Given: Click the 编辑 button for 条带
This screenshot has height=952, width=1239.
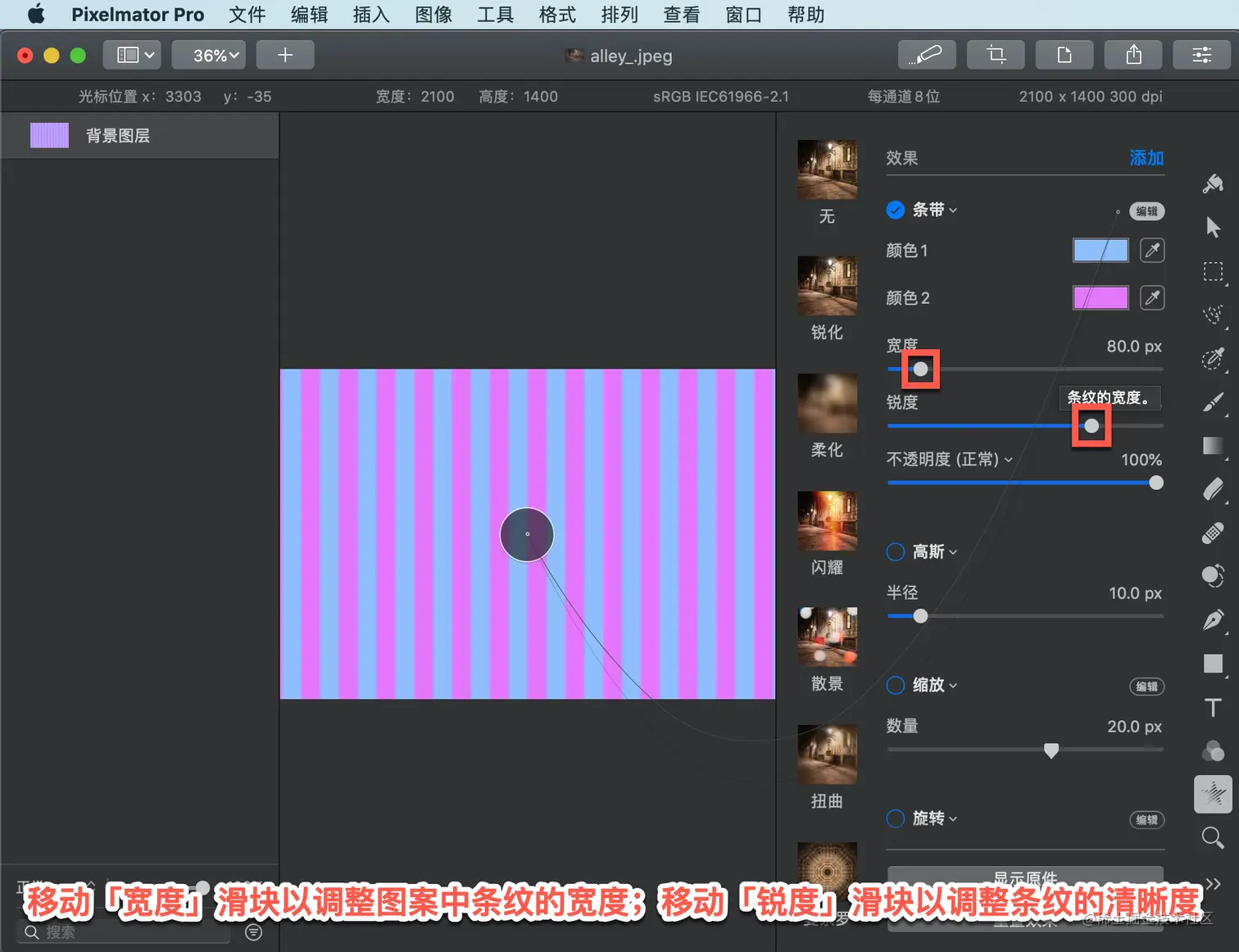Looking at the screenshot, I should pyautogui.click(x=1147, y=211).
